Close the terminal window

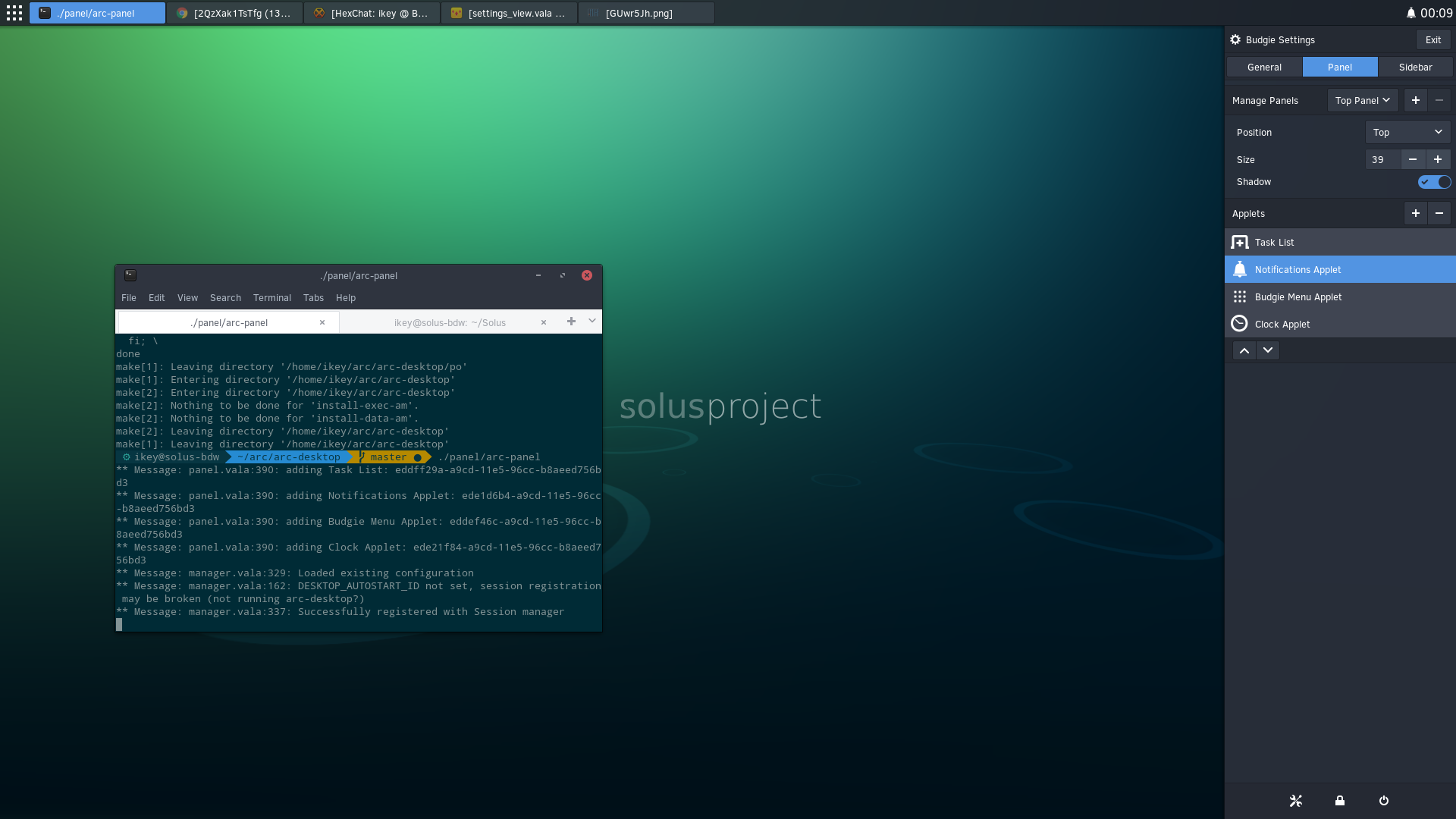587,275
